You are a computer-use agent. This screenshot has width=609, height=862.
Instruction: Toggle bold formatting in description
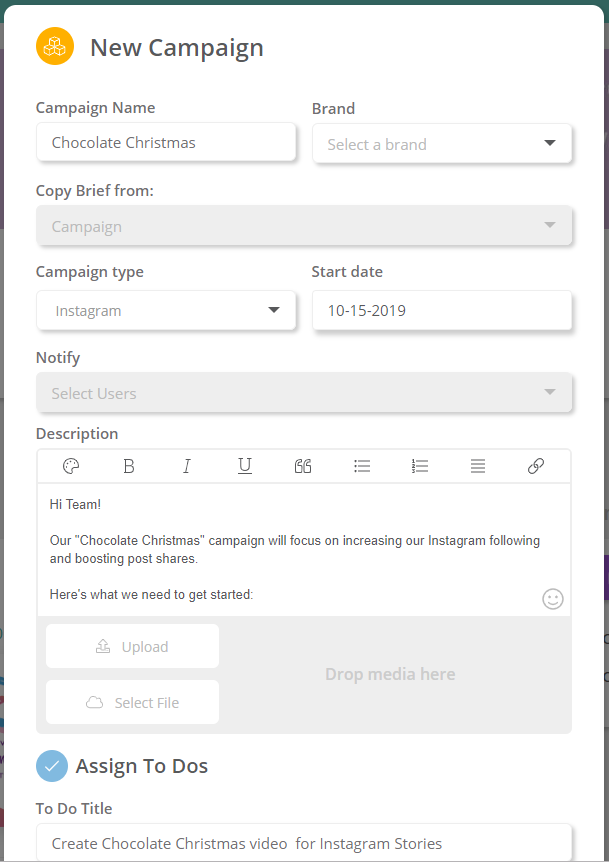pyautogui.click(x=129, y=466)
